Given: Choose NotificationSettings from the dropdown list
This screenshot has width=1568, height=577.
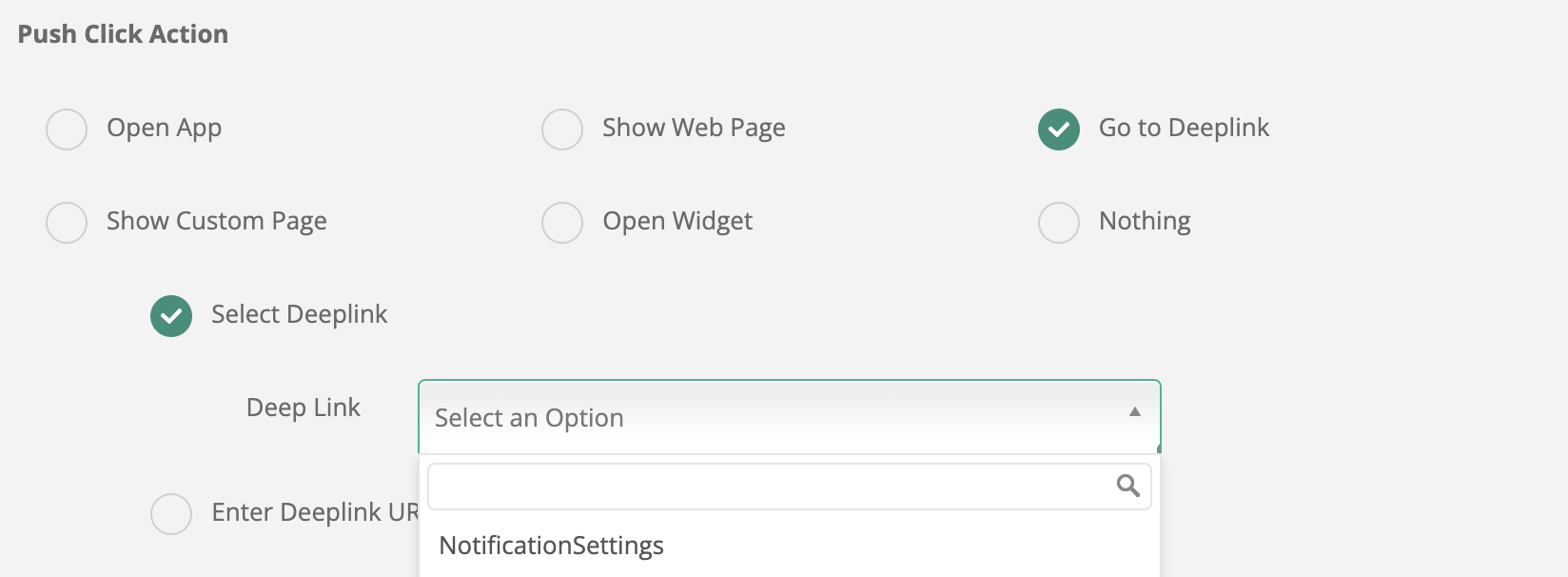Looking at the screenshot, I should 552,546.
